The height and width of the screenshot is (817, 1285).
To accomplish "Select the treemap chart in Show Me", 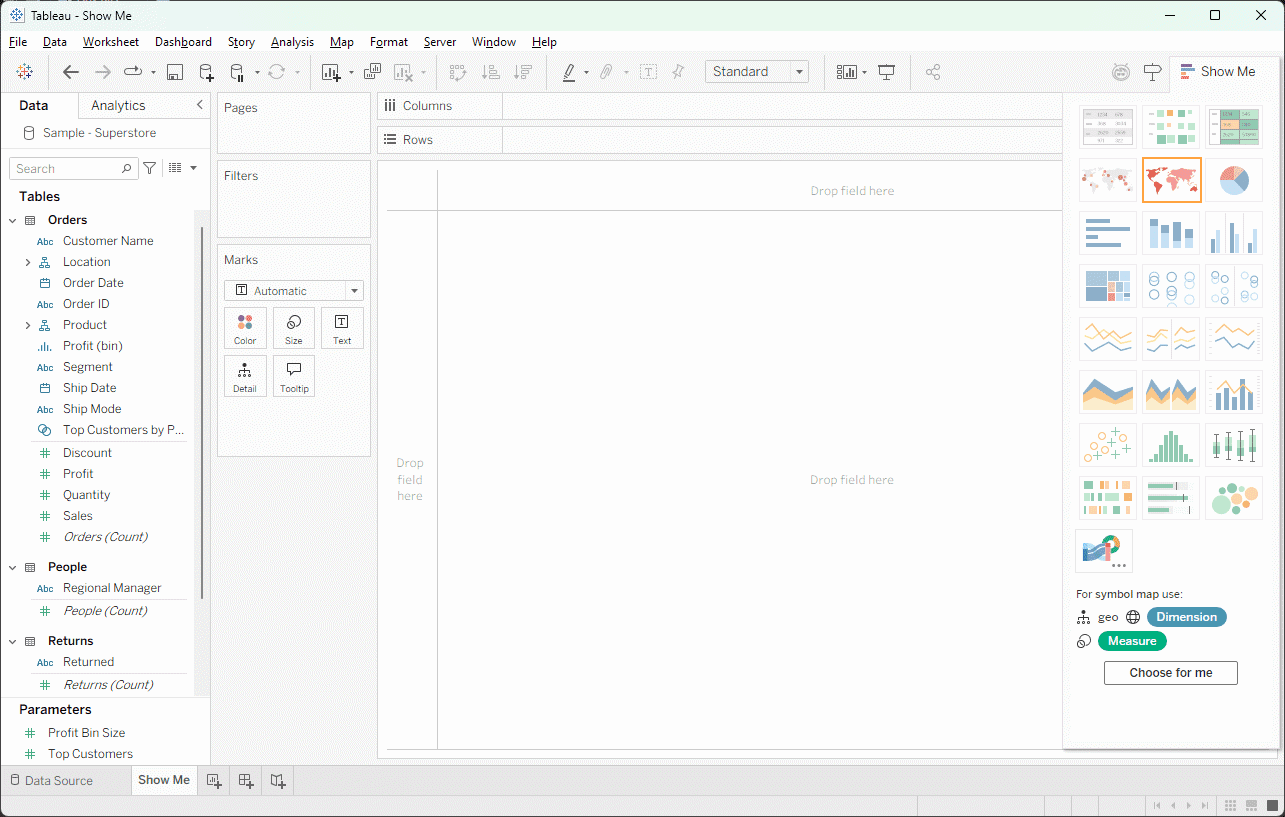I will (x=1108, y=286).
